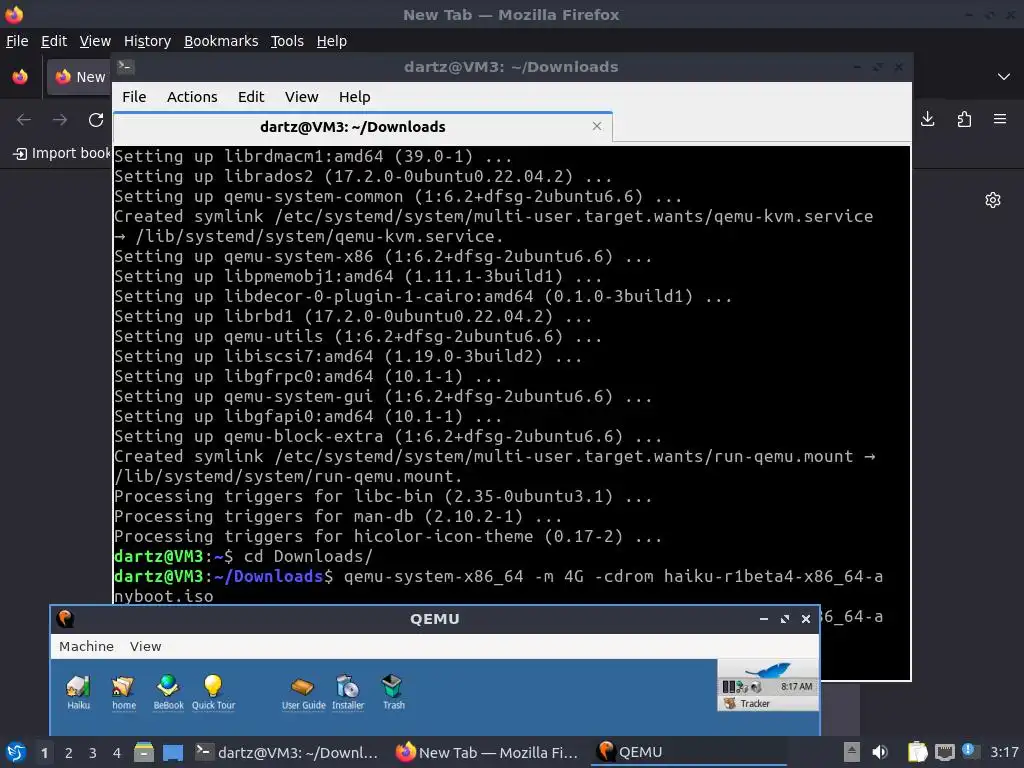Switch to workspace 1

click(x=44, y=753)
